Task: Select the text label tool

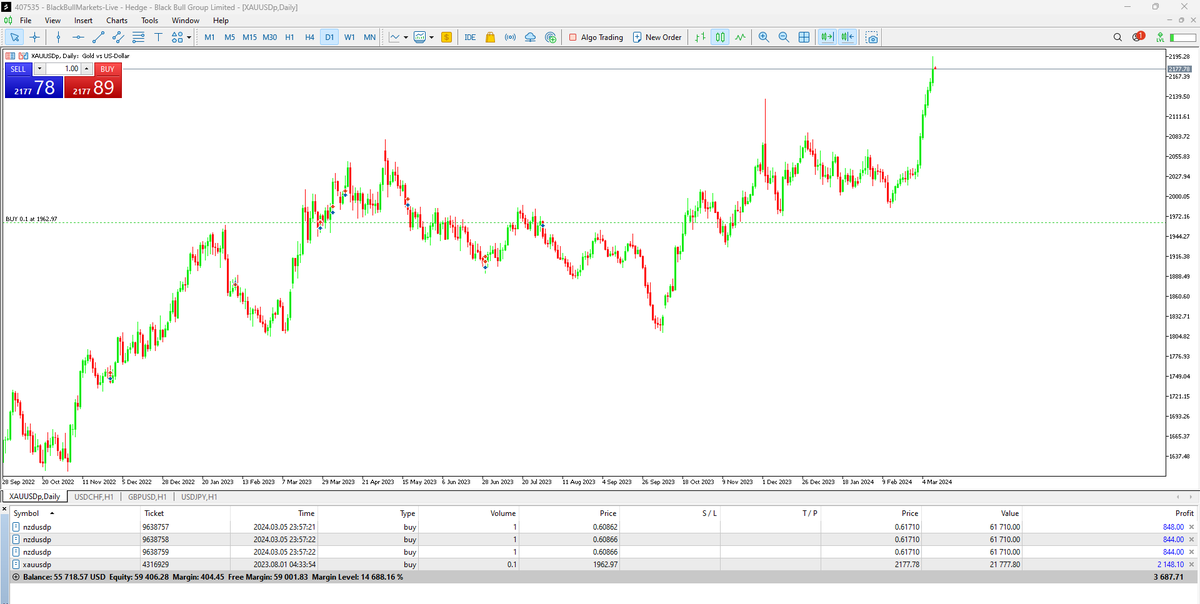Action: pyautogui.click(x=158, y=37)
